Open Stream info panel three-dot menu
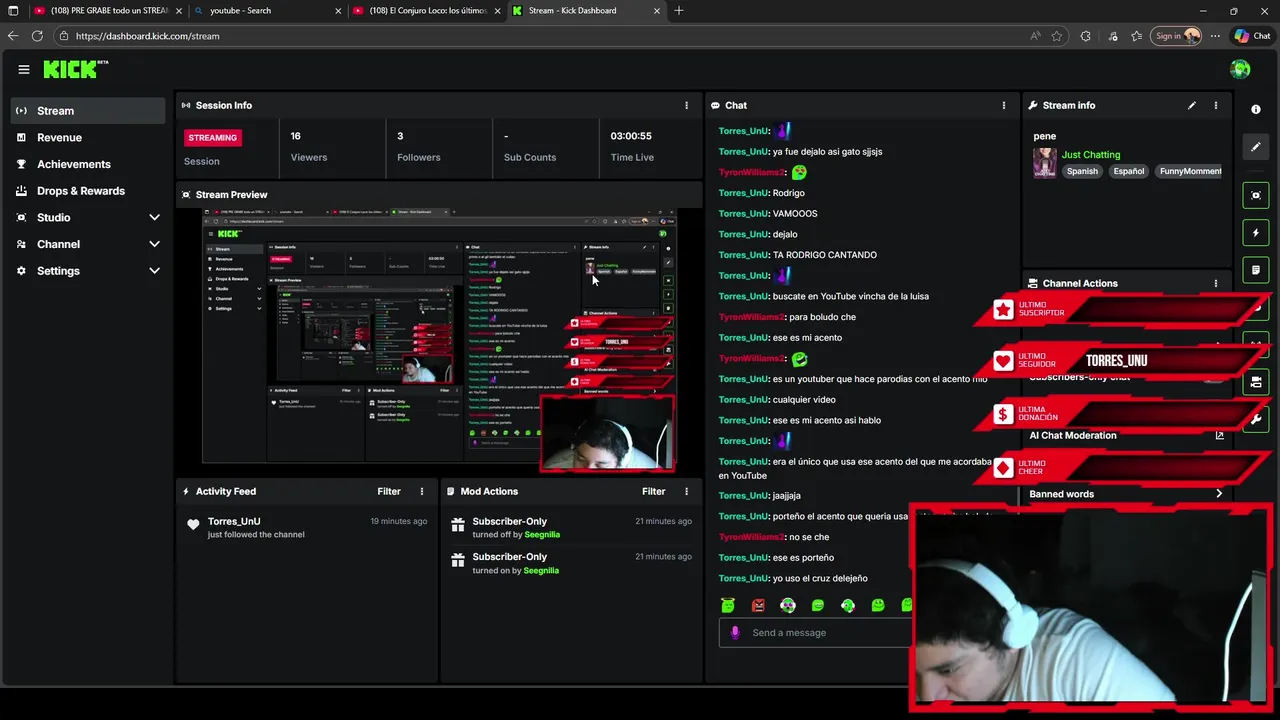This screenshot has height=720, width=1280. coord(1216,105)
